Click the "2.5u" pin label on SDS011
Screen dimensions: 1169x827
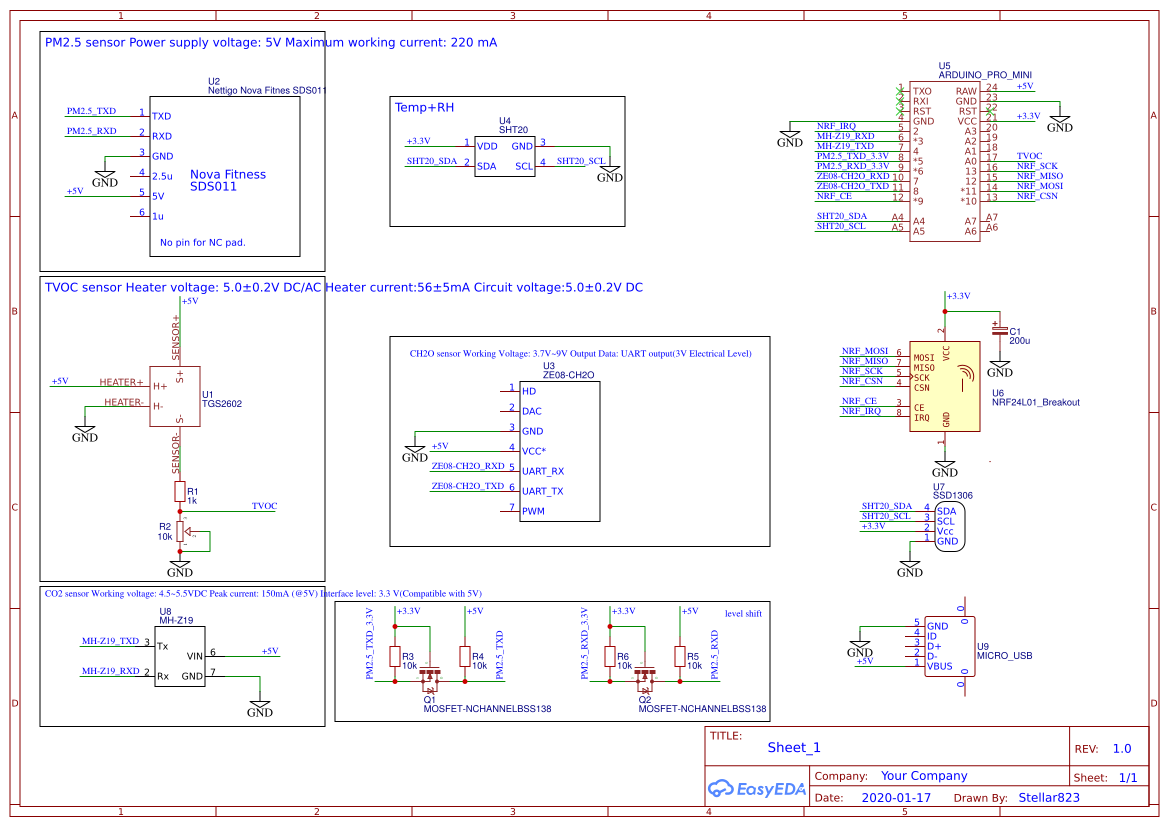pyautogui.click(x=163, y=177)
